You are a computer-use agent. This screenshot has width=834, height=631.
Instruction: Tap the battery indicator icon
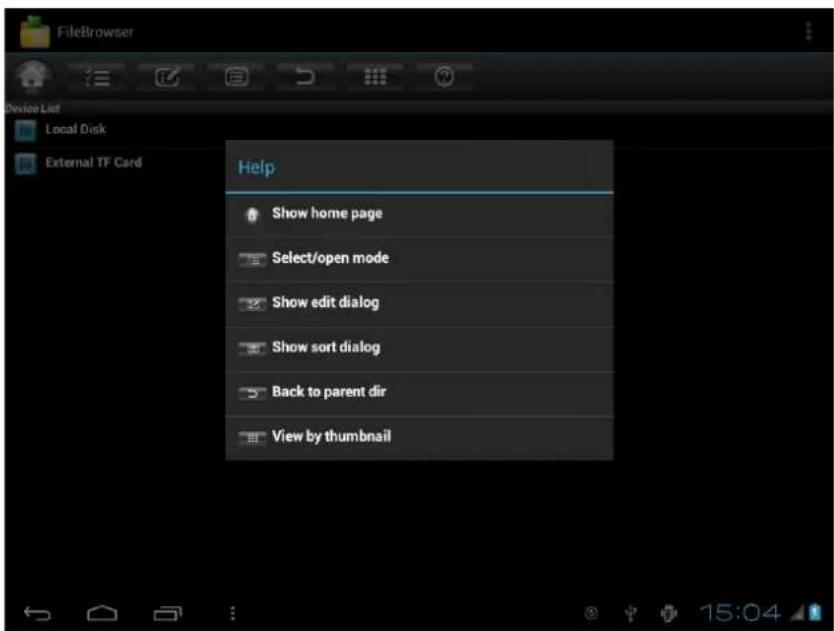[815, 612]
